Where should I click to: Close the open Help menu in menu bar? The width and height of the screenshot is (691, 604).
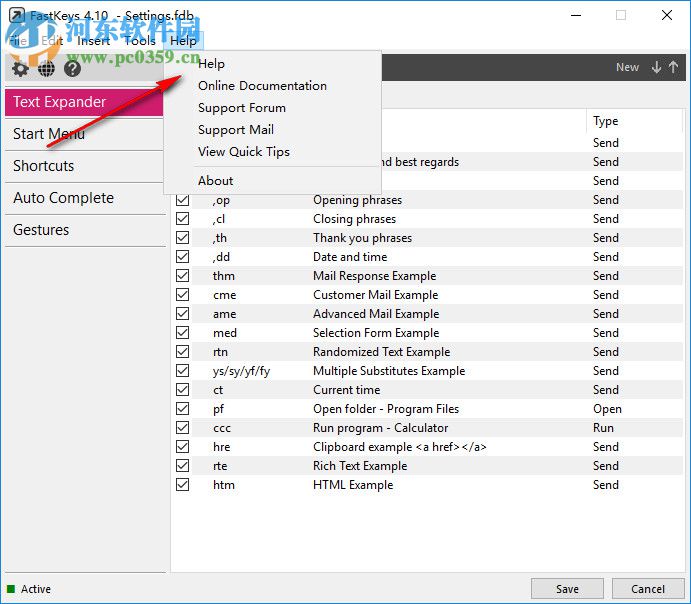183,41
